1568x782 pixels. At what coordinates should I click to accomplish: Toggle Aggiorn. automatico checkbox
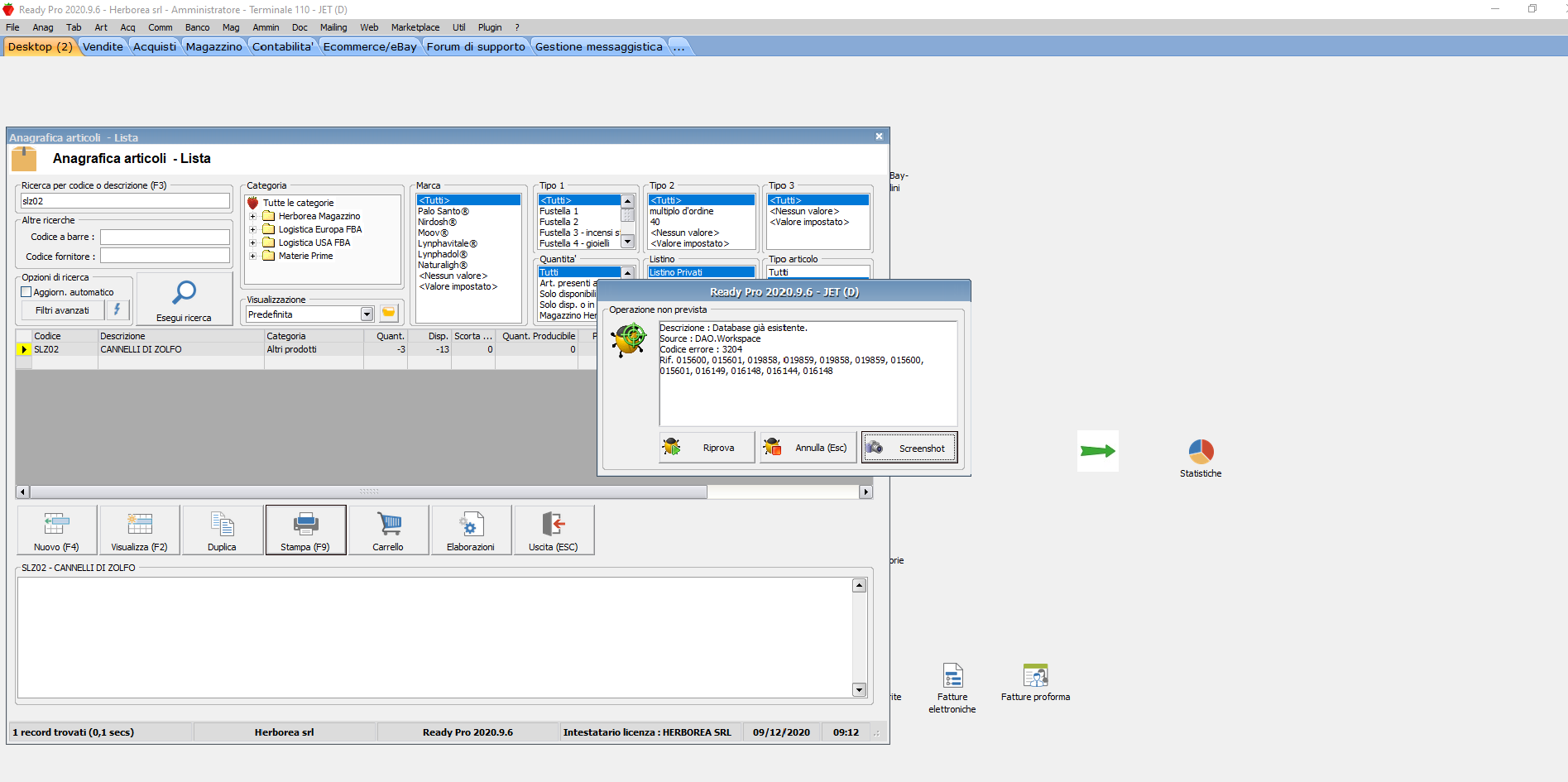point(26,292)
